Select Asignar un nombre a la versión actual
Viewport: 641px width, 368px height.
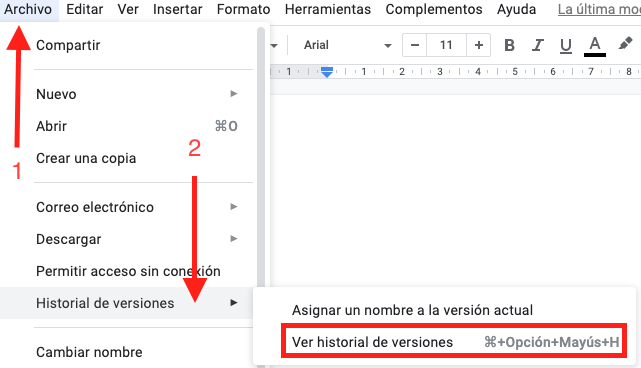[x=444, y=310]
